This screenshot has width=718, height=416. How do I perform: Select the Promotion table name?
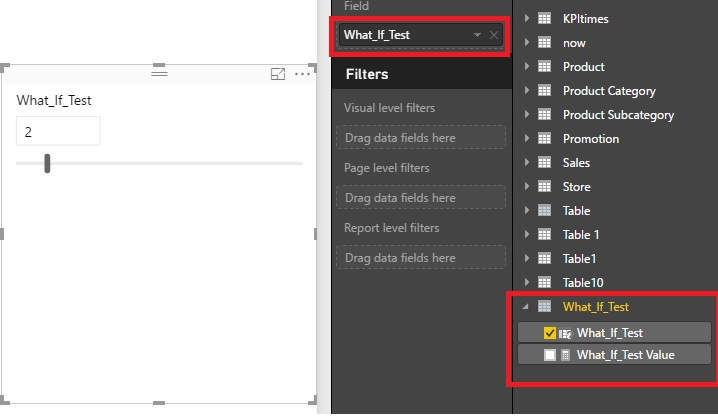pyautogui.click(x=591, y=139)
